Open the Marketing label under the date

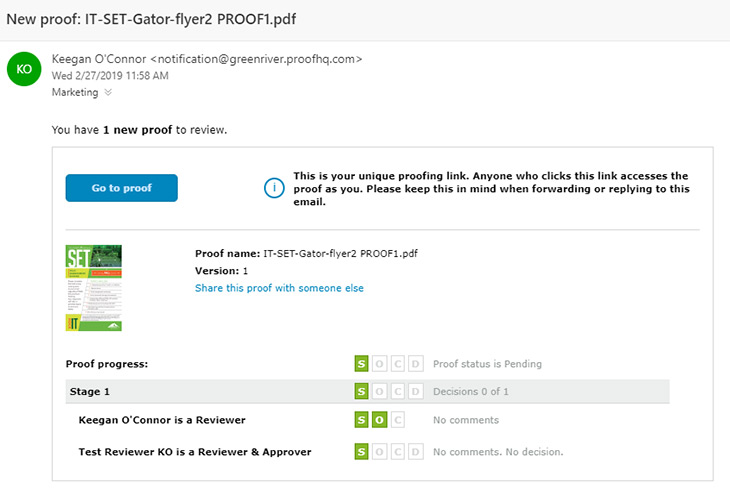pyautogui.click(x=75, y=92)
